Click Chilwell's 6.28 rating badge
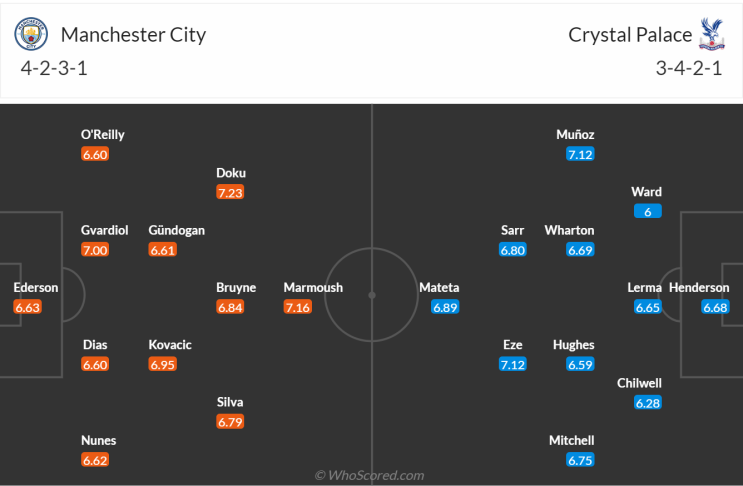Image resolution: width=743 pixels, height=486 pixels. coord(647,402)
